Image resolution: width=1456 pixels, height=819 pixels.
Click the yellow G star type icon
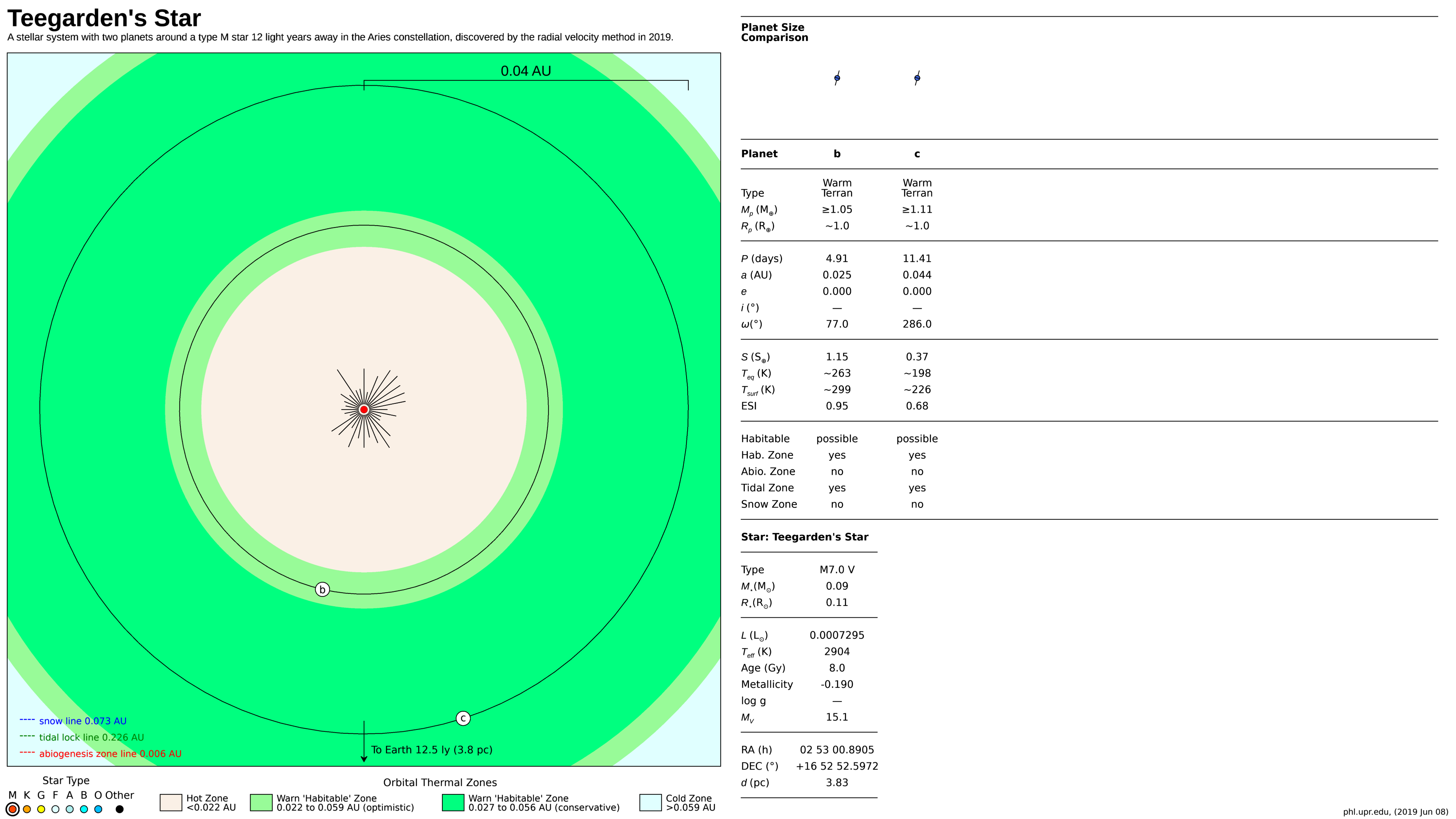pyautogui.click(x=41, y=809)
